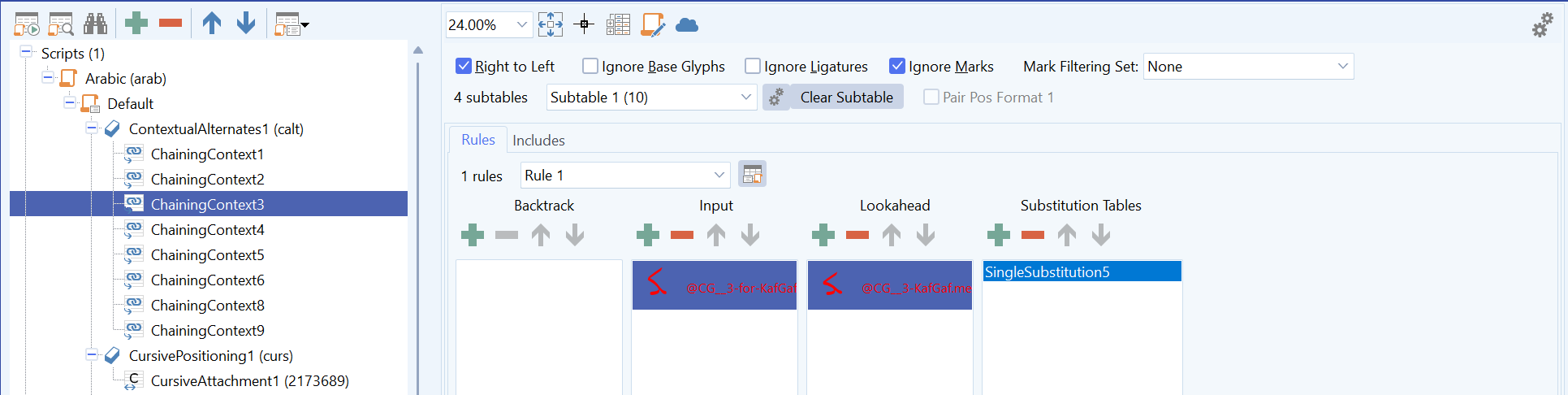Collapse the ContextualAlternates1 (calt) tree node

click(92, 128)
